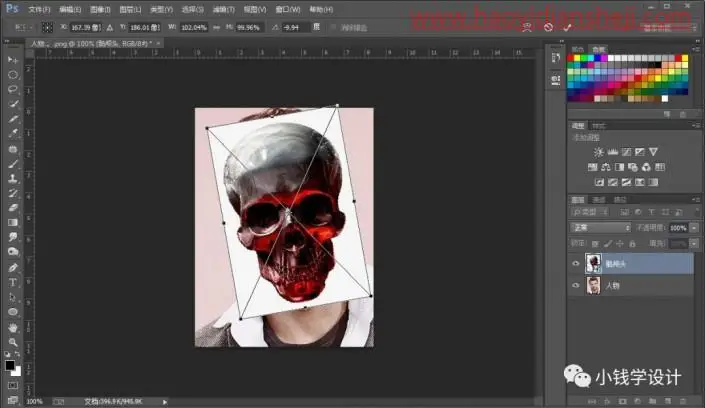705x408 pixels.
Task: Select the Crop tool
Action: pyautogui.click(x=13, y=119)
